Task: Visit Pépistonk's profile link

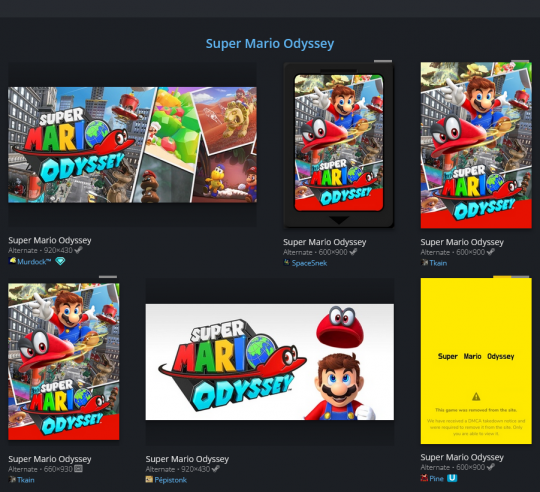Action: pyautogui.click(x=170, y=480)
